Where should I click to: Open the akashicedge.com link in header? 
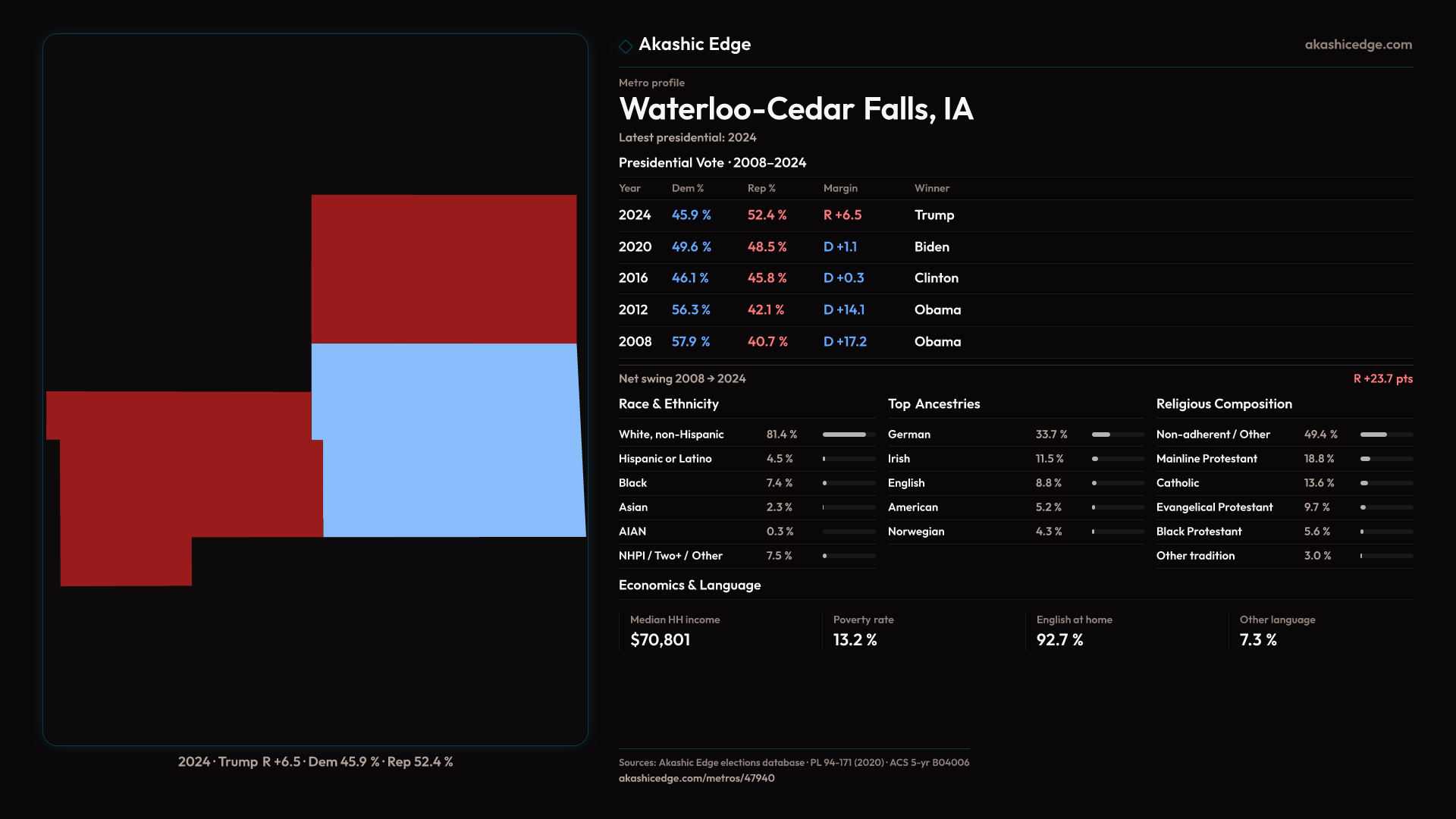[1357, 45]
